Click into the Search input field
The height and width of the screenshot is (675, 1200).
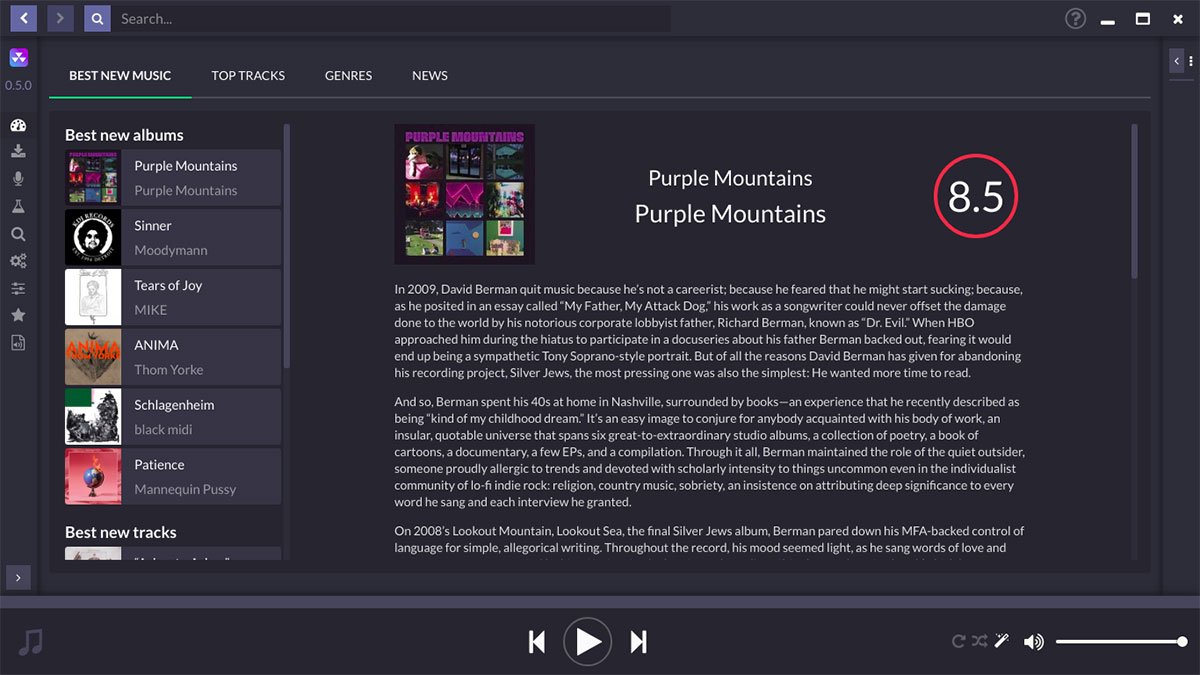tap(390, 18)
